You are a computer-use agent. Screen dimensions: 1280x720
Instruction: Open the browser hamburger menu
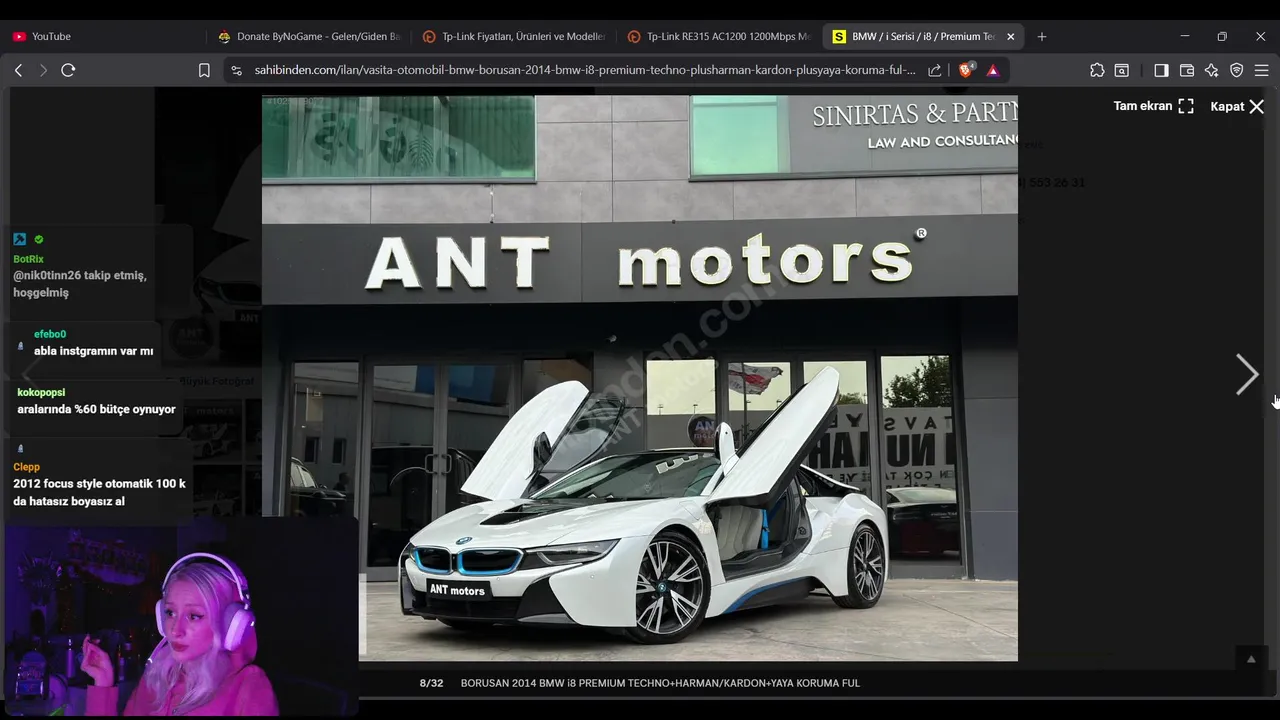coord(1262,70)
